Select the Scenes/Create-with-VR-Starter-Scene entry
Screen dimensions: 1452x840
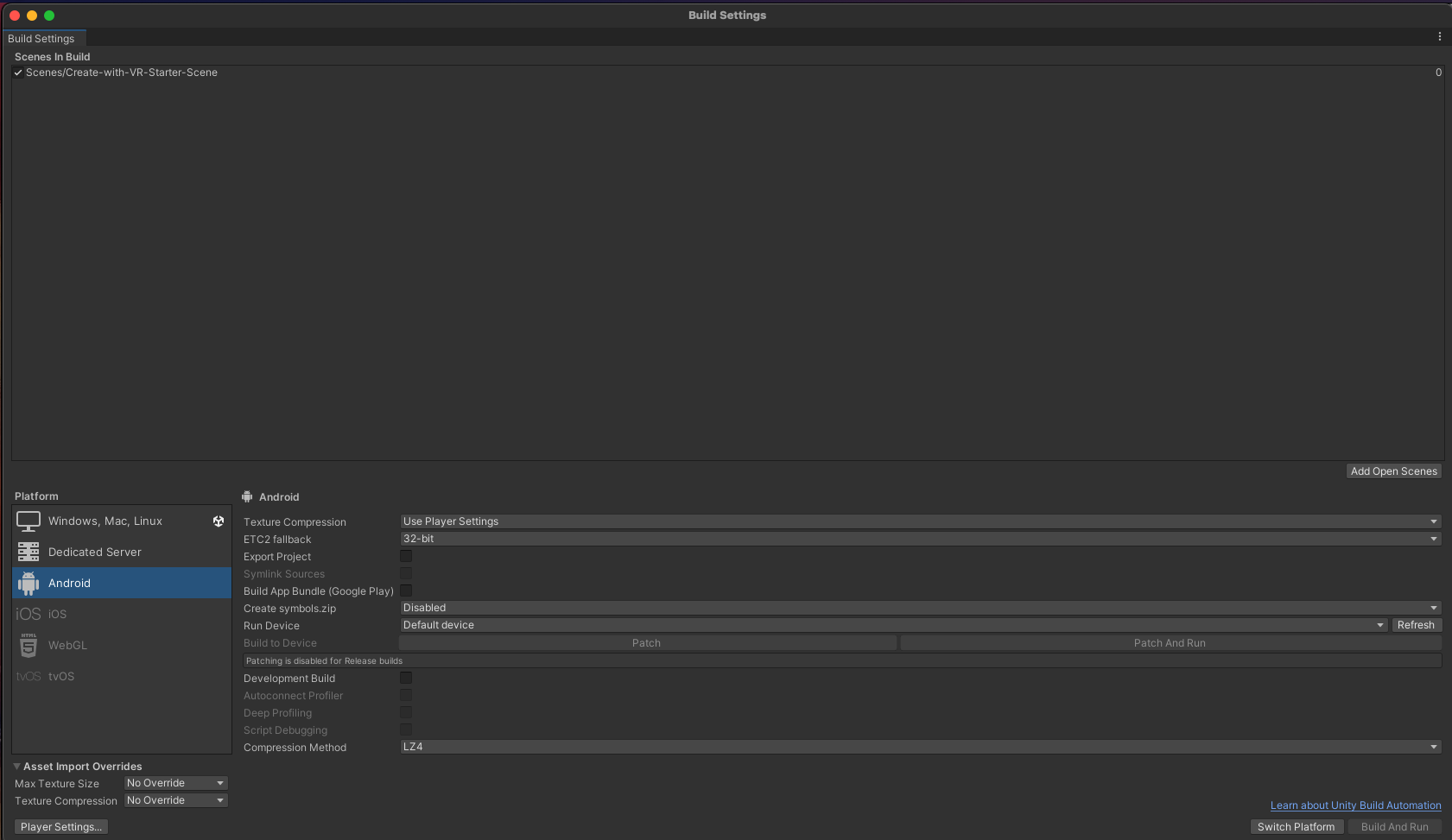tap(122, 73)
